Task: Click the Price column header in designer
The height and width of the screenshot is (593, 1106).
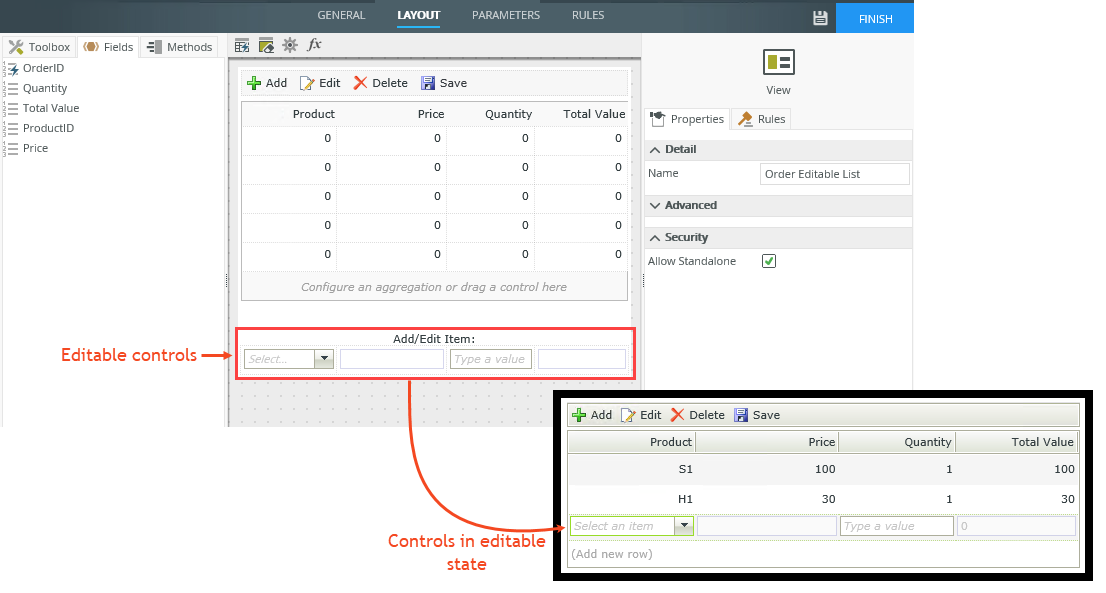Action: point(430,114)
